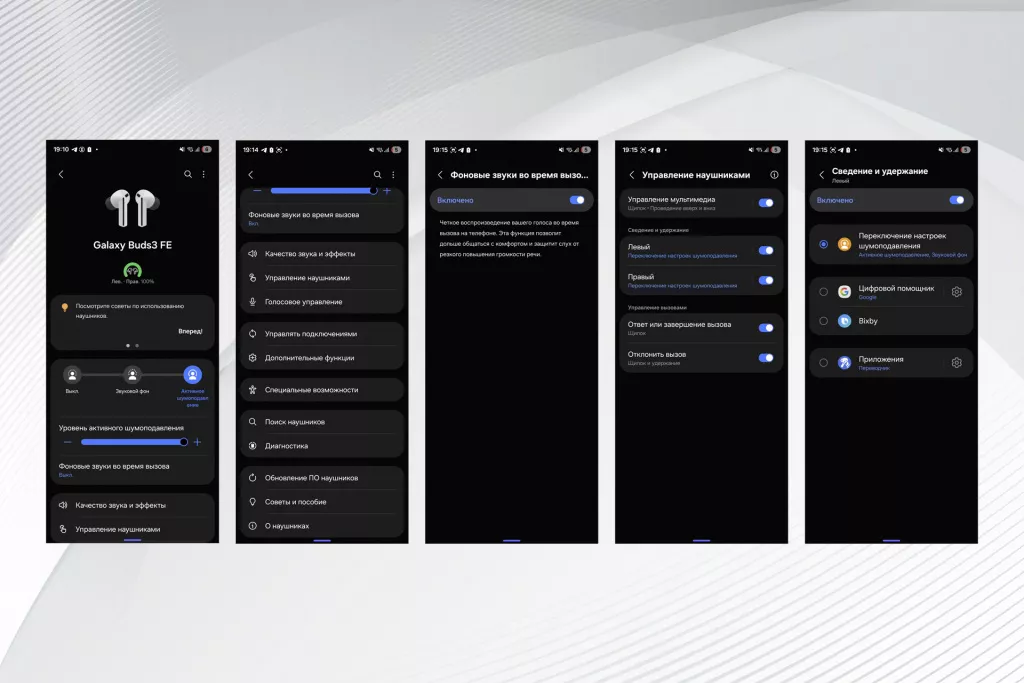The height and width of the screenshot is (683, 1024).
Task: Tap the Google assistant icon
Action: pos(844,292)
